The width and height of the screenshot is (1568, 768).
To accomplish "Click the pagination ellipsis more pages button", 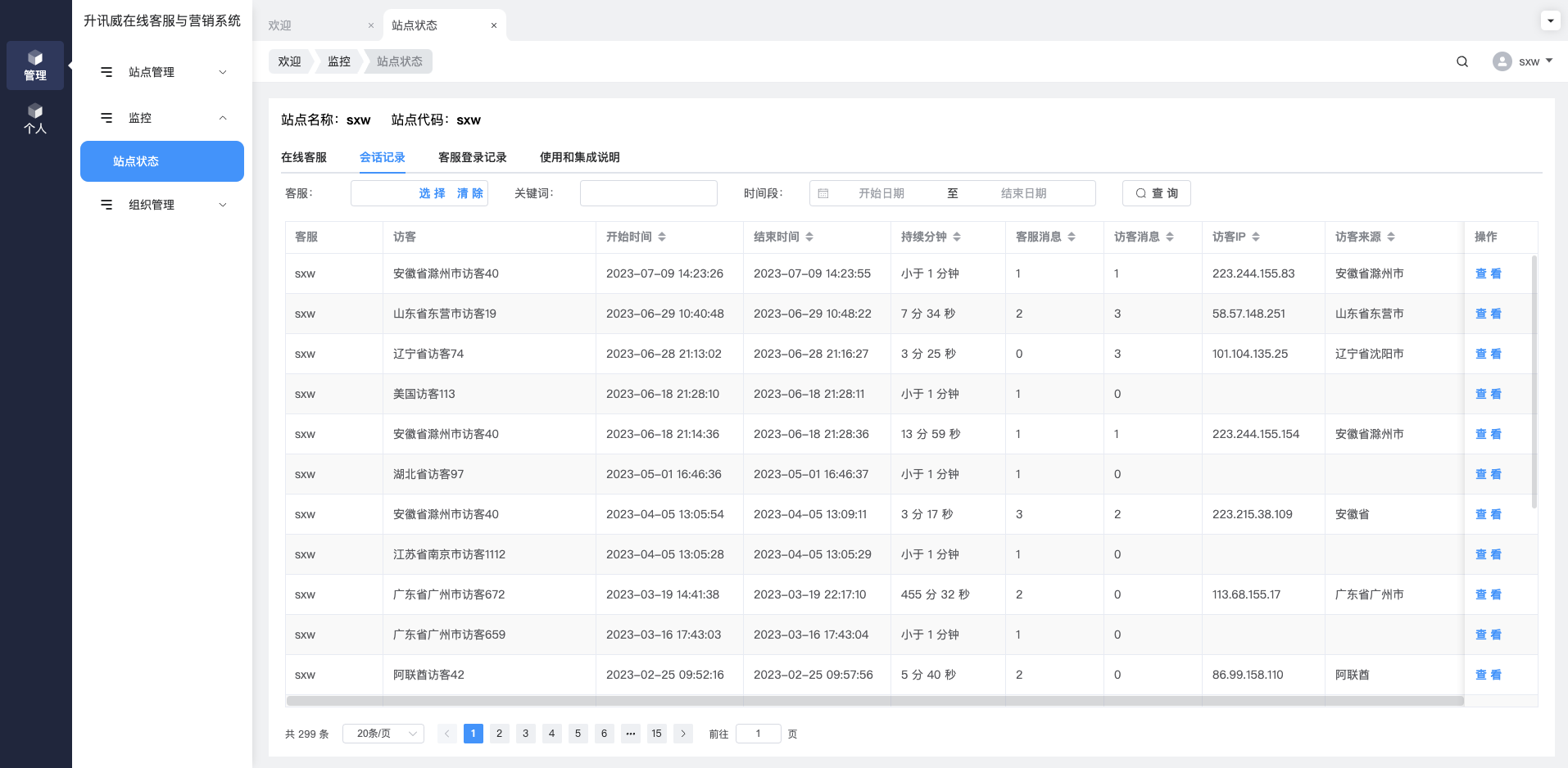I will click(631, 734).
